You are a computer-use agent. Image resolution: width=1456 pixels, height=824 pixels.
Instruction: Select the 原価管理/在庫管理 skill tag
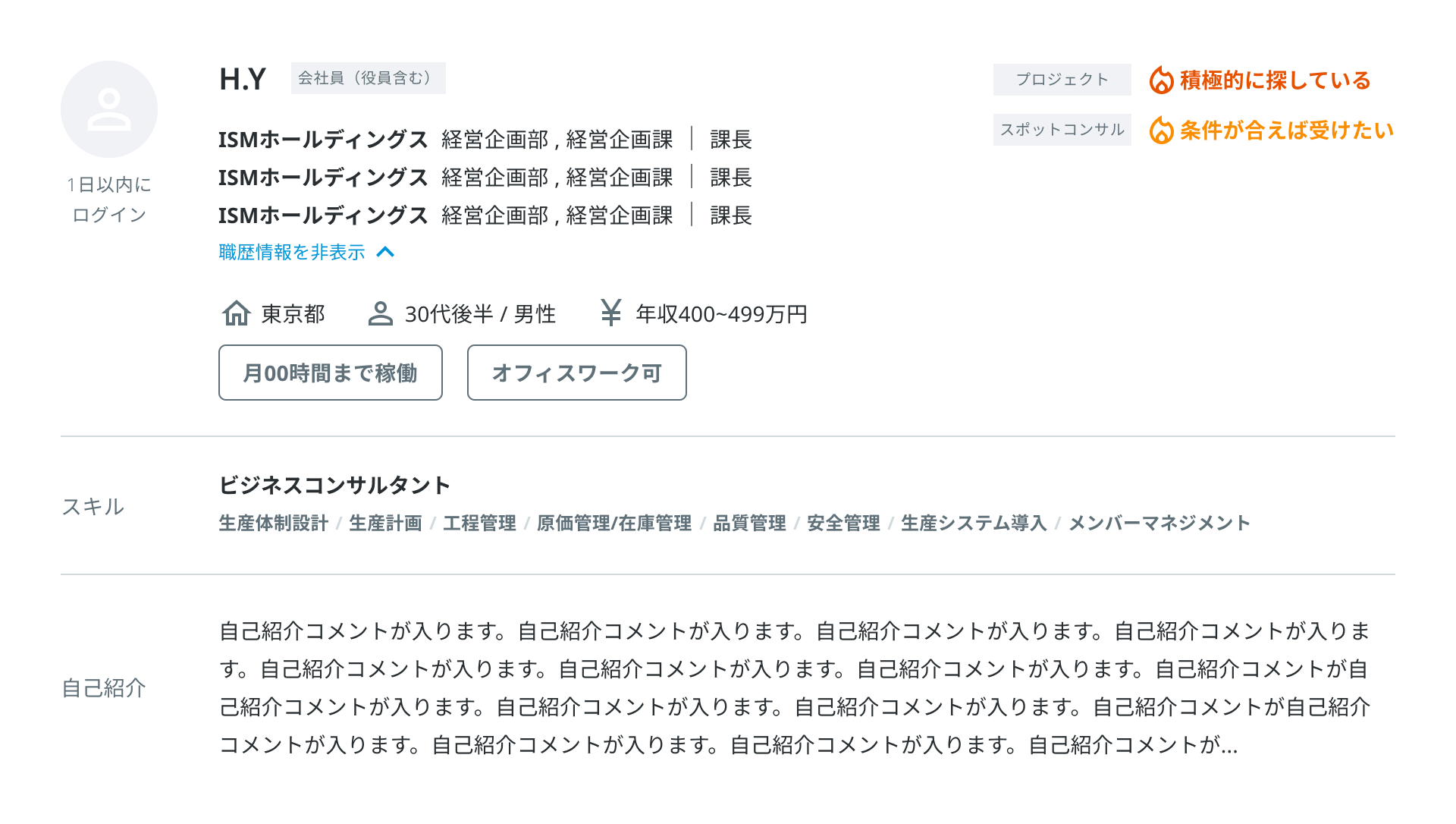[x=614, y=523]
